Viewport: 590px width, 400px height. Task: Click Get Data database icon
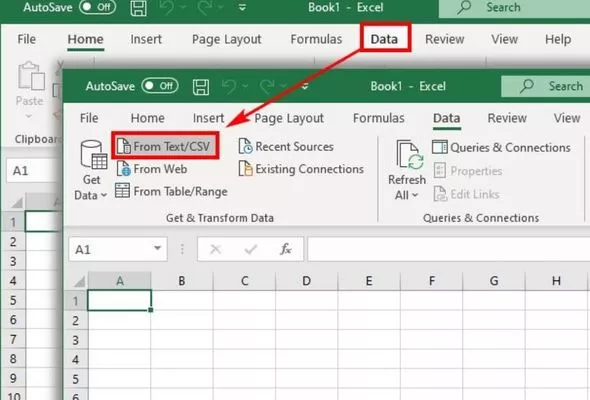[x=94, y=155]
